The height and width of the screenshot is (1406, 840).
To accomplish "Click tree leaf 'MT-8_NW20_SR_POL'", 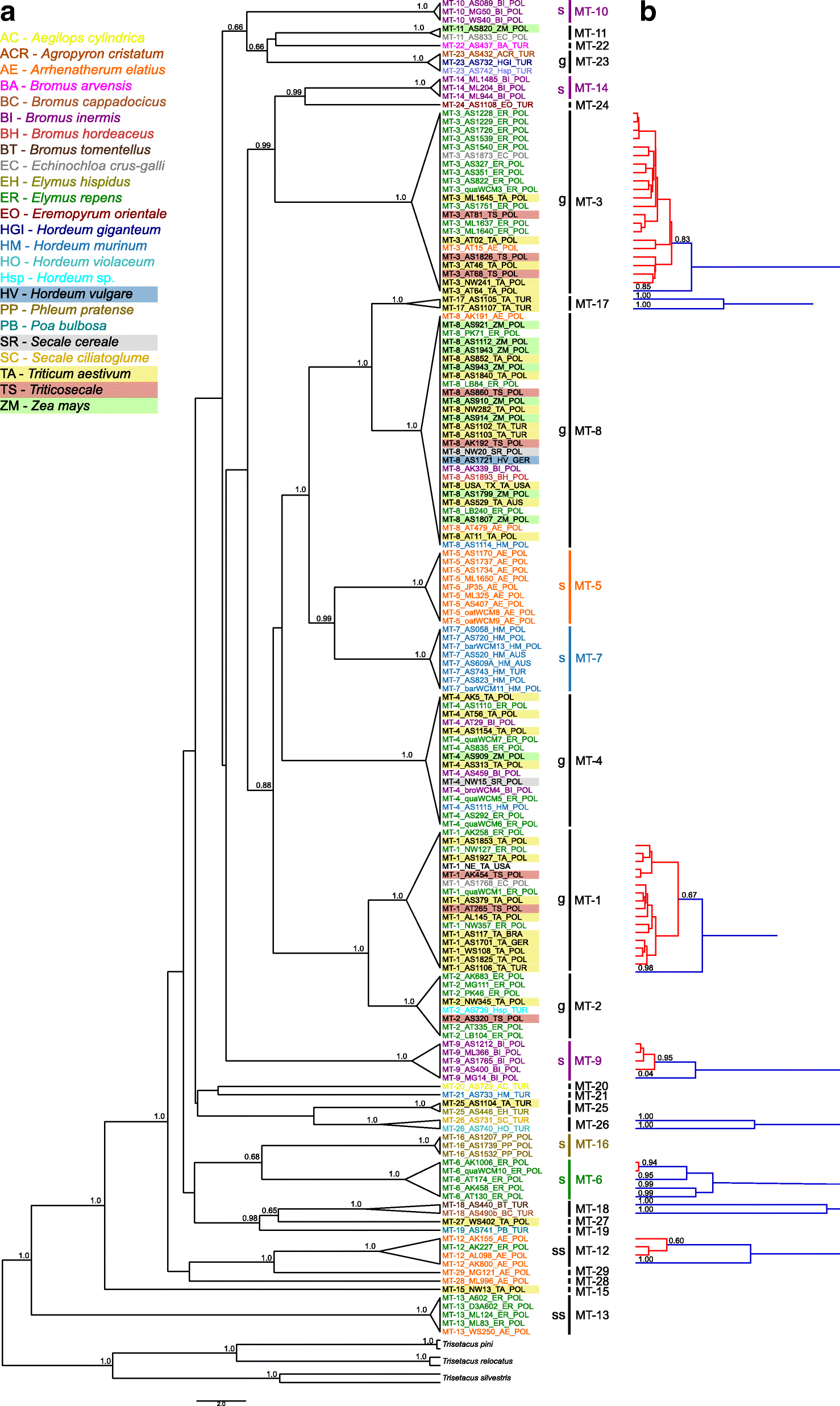I will click(490, 452).
